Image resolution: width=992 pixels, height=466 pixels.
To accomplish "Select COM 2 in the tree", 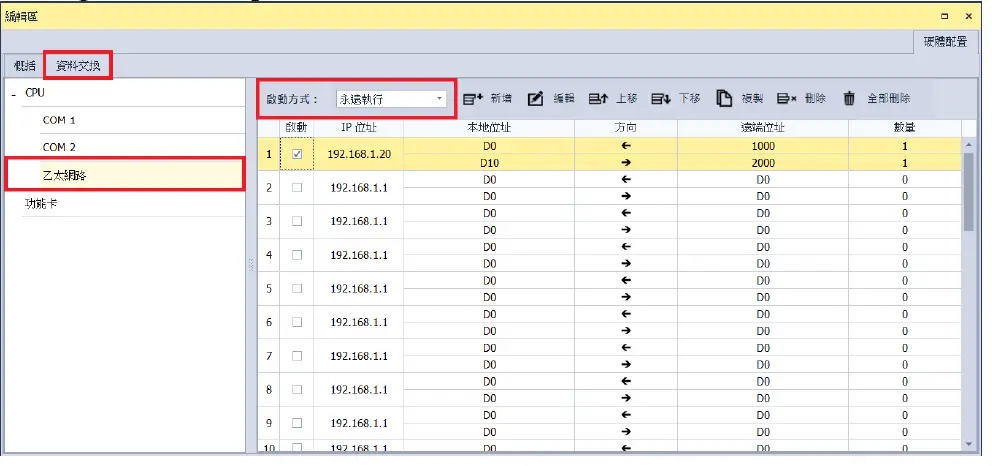I will pos(59,147).
